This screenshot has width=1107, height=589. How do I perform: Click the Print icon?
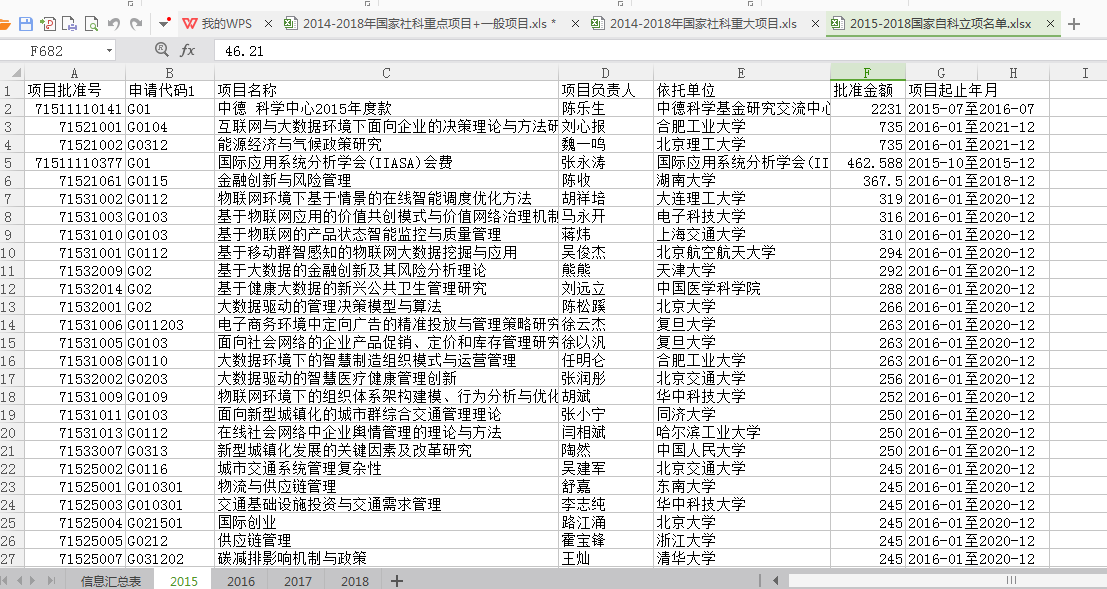click(x=69, y=24)
